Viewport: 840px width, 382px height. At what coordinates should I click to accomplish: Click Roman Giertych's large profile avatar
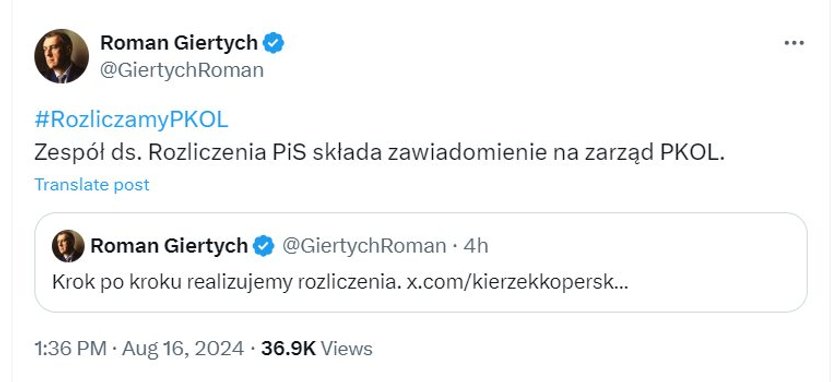point(62,56)
